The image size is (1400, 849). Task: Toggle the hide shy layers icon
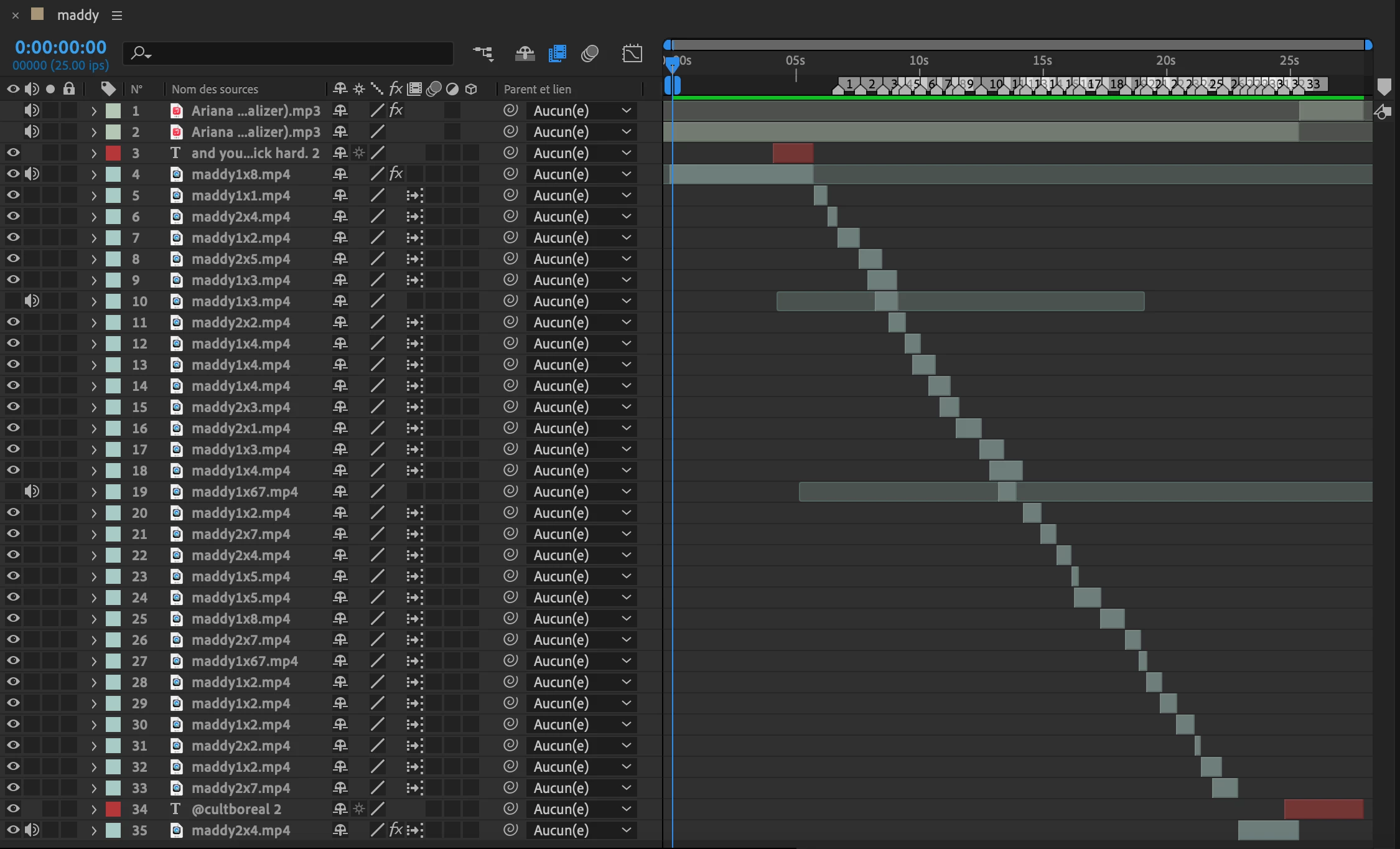[525, 54]
